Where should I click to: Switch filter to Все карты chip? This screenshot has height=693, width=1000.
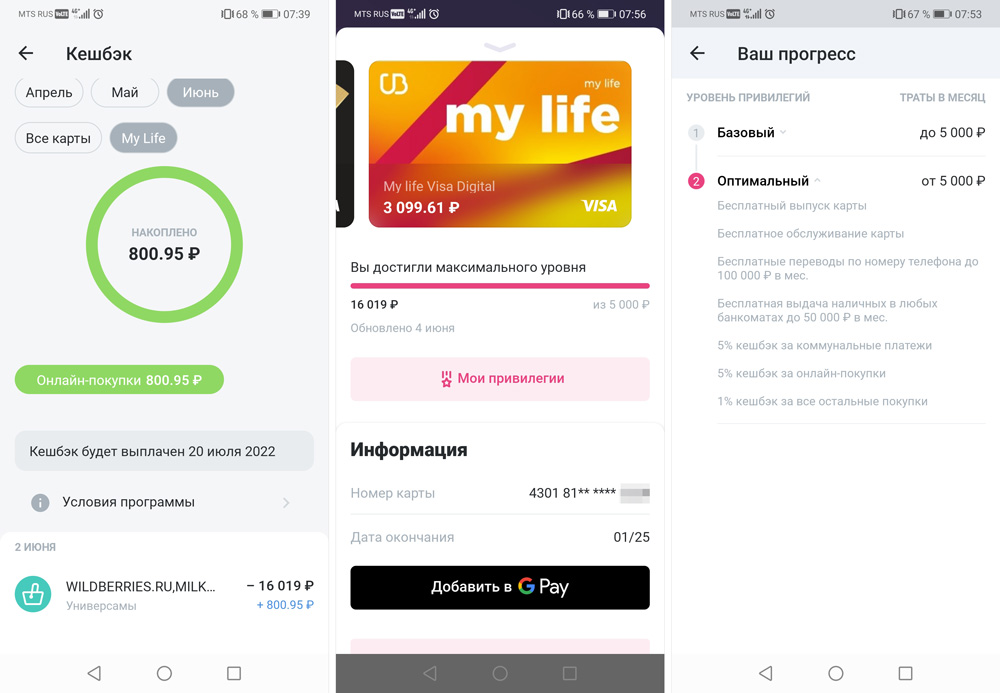pos(58,138)
